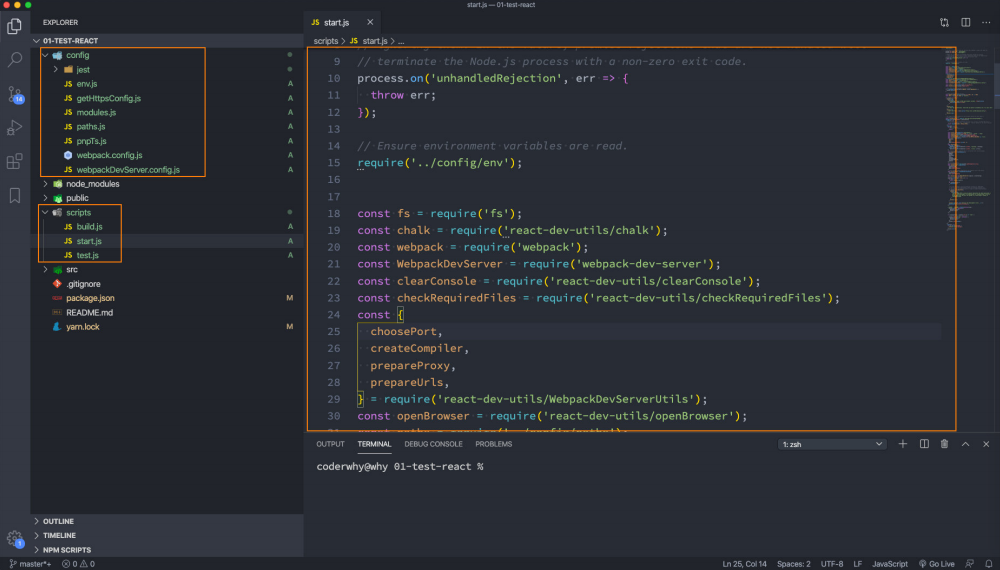Click the Manage gear icon

click(x=15, y=538)
